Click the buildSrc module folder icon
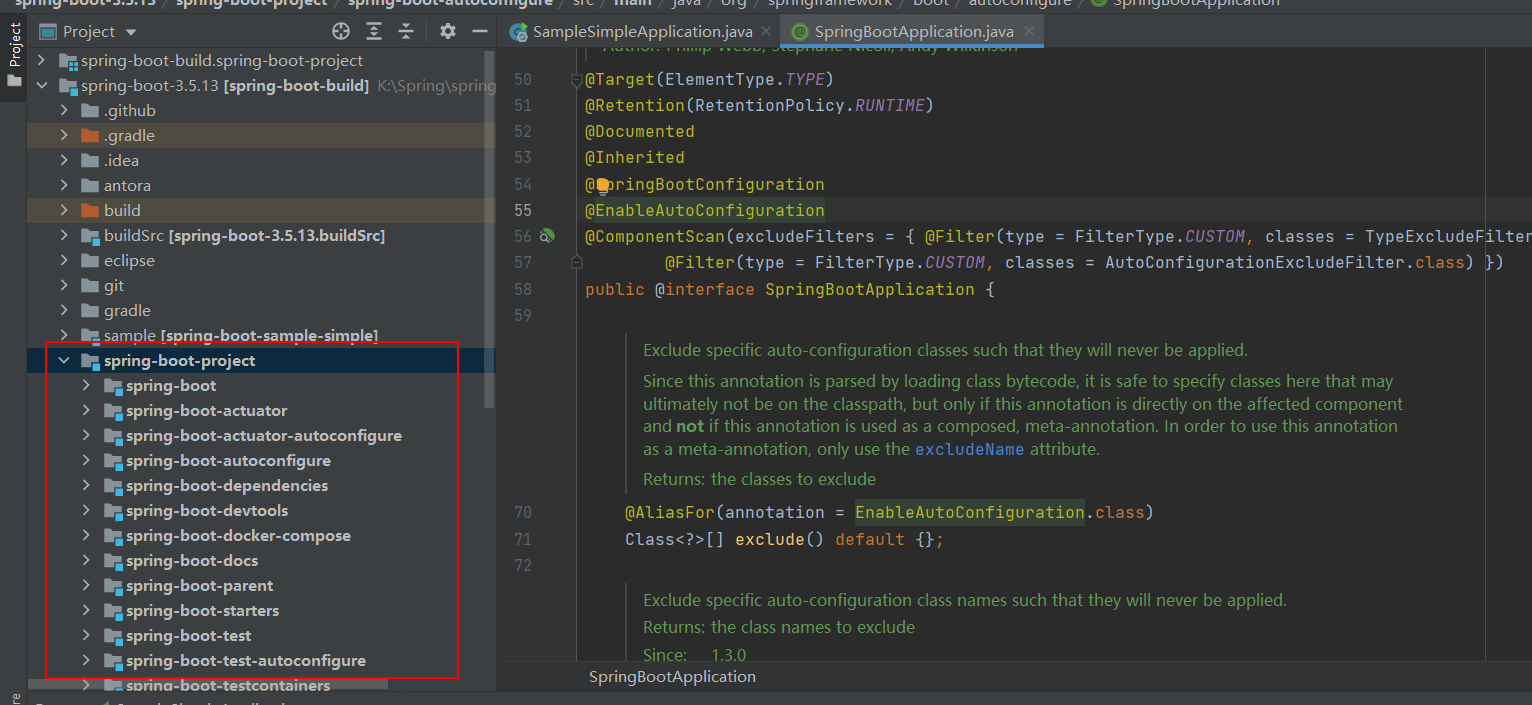The image size is (1532, 705). click(x=90, y=235)
